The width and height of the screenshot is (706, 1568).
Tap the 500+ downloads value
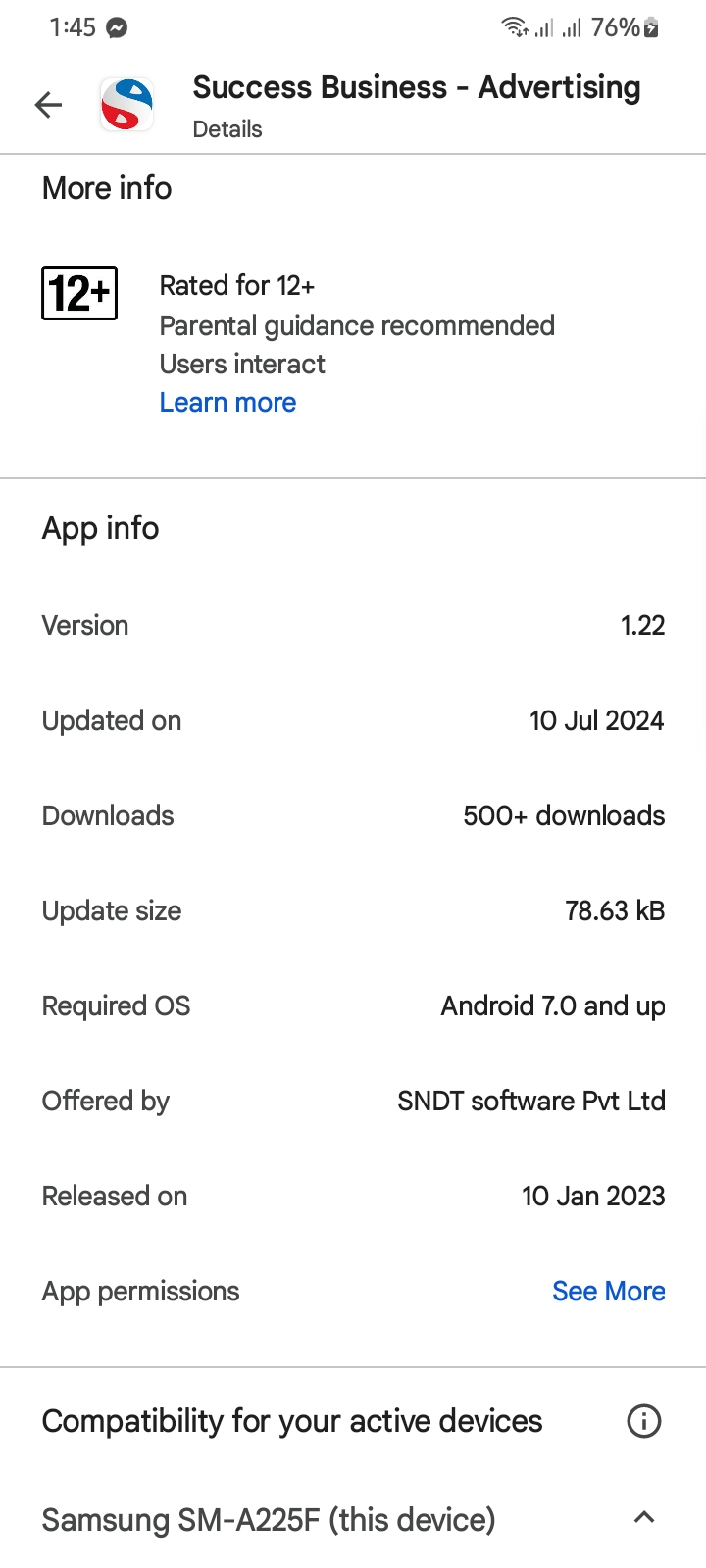pyautogui.click(x=564, y=816)
